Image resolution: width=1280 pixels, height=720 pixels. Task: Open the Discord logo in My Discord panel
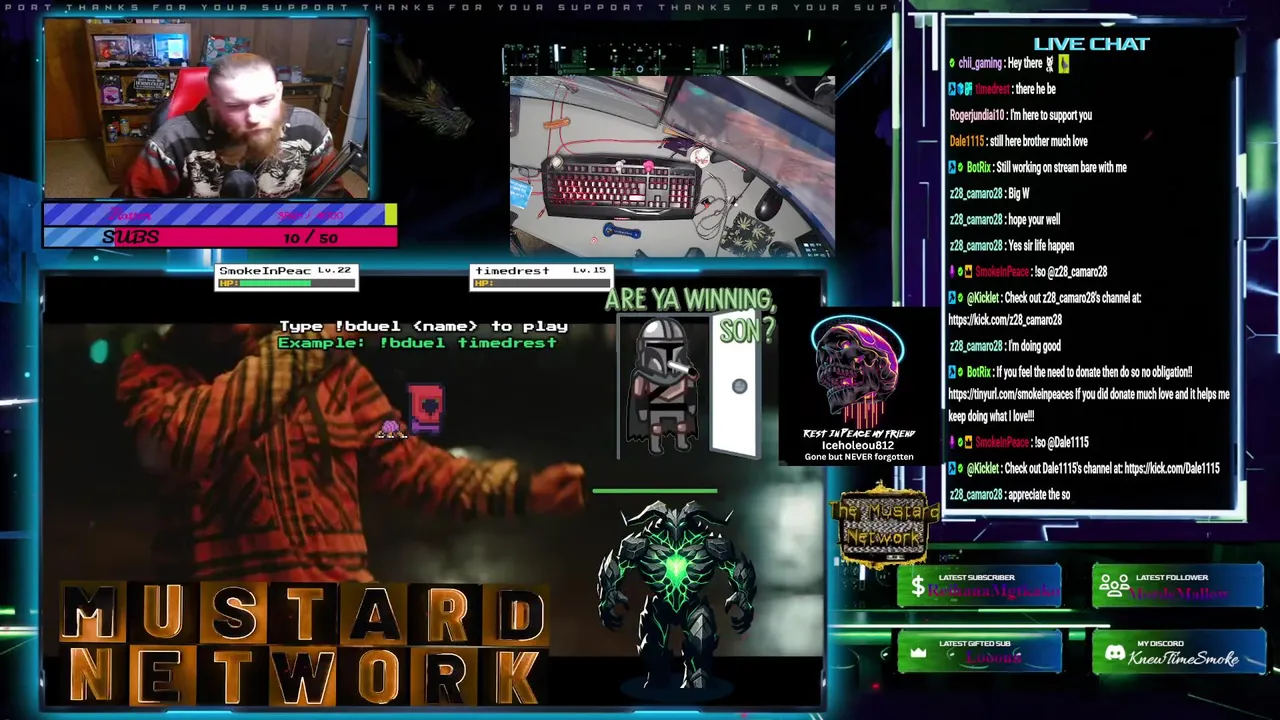[1114, 654]
